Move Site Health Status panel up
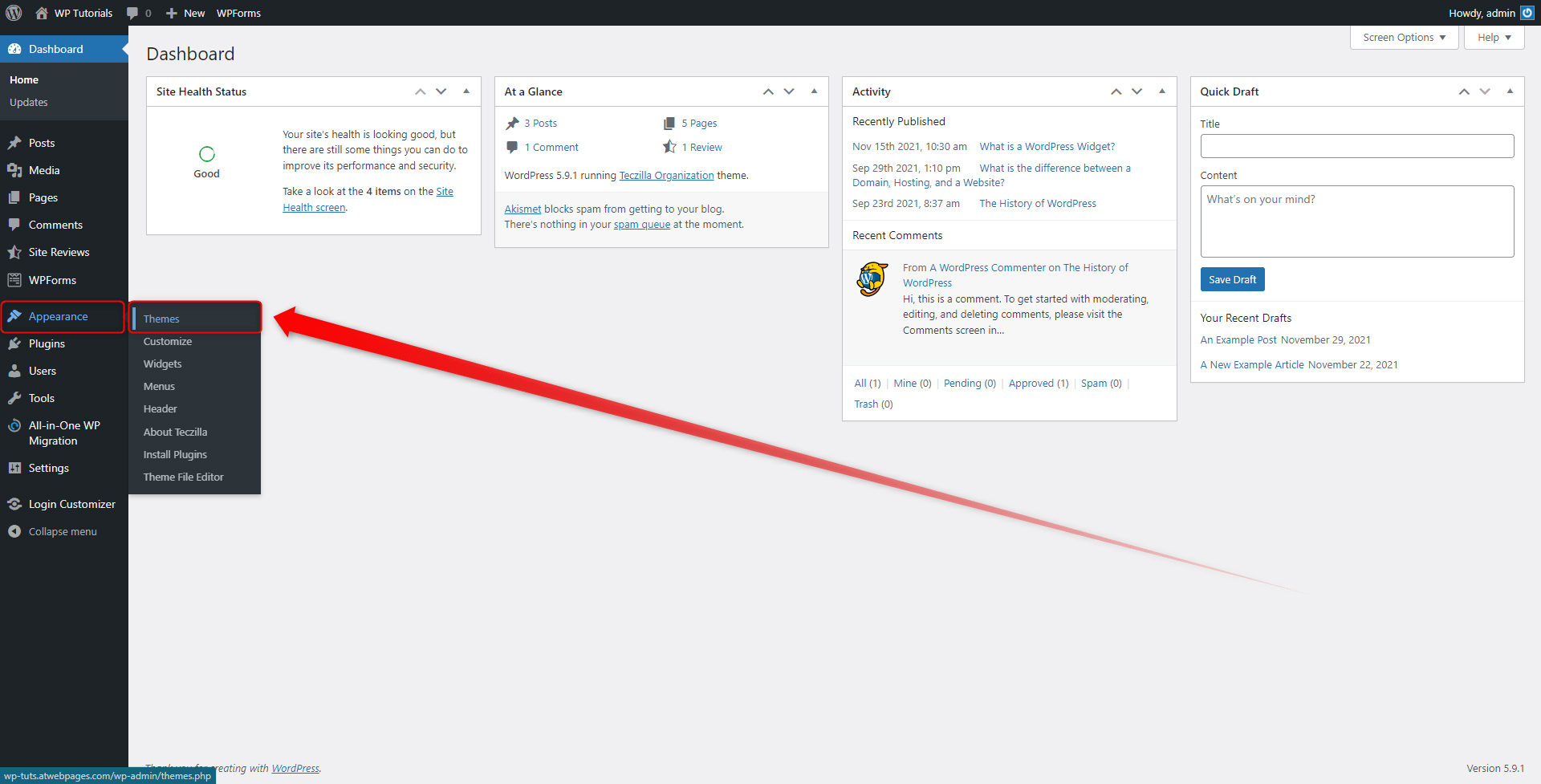The image size is (1541, 784). tap(420, 91)
